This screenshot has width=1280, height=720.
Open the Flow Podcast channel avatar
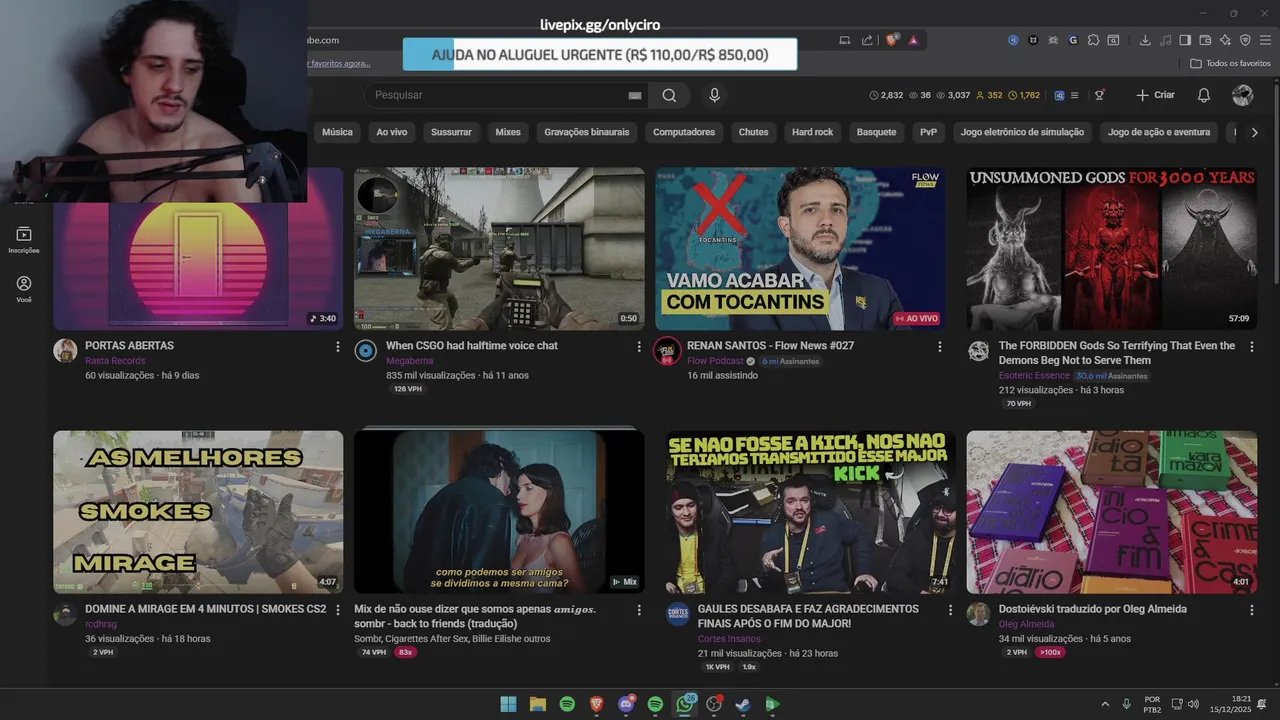(x=667, y=351)
